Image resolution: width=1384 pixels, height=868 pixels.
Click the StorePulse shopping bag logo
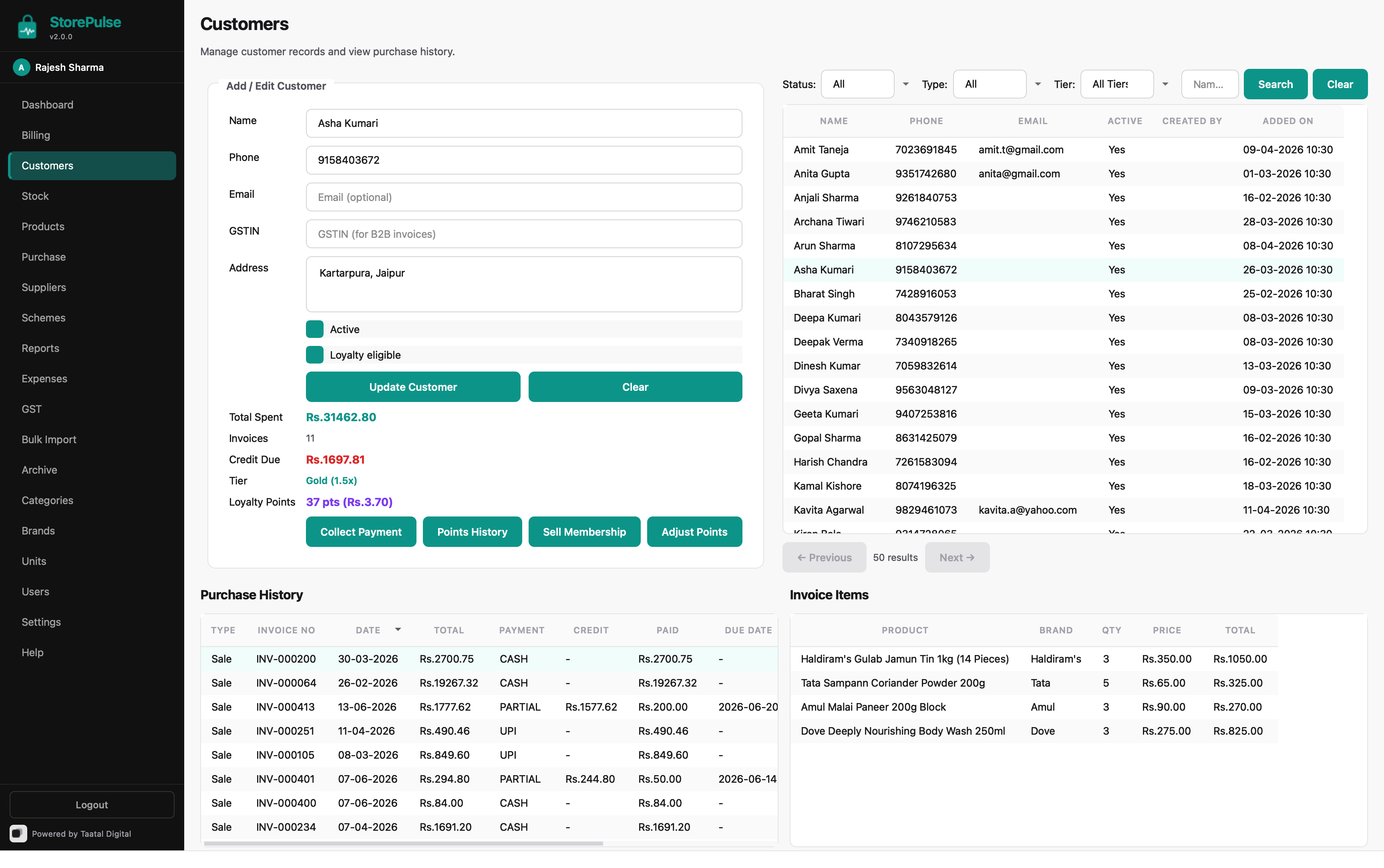coord(27,26)
